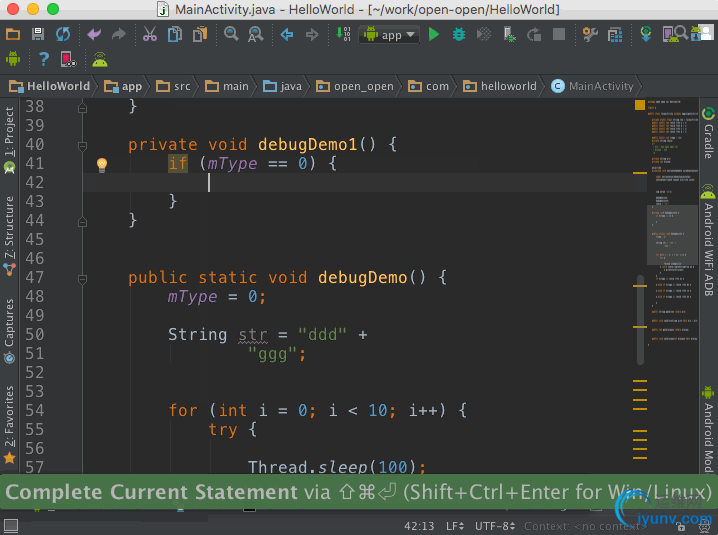Run the app with green play button
Viewport: 718px width, 535px height.
[434, 34]
